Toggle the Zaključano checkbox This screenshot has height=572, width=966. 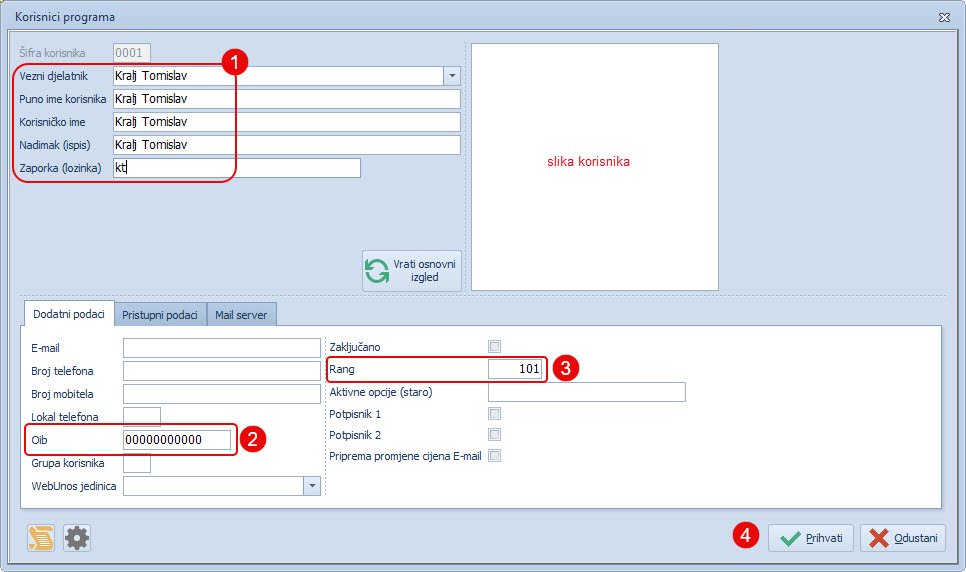point(494,347)
